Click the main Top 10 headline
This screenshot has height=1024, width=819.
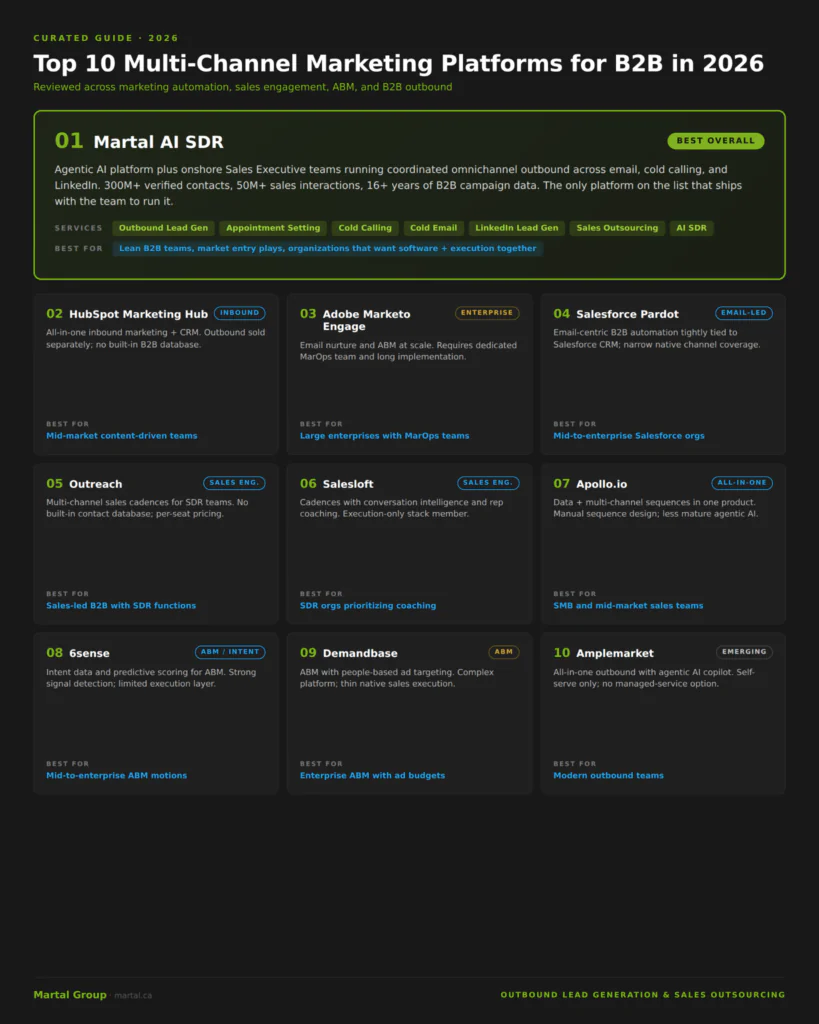398,63
